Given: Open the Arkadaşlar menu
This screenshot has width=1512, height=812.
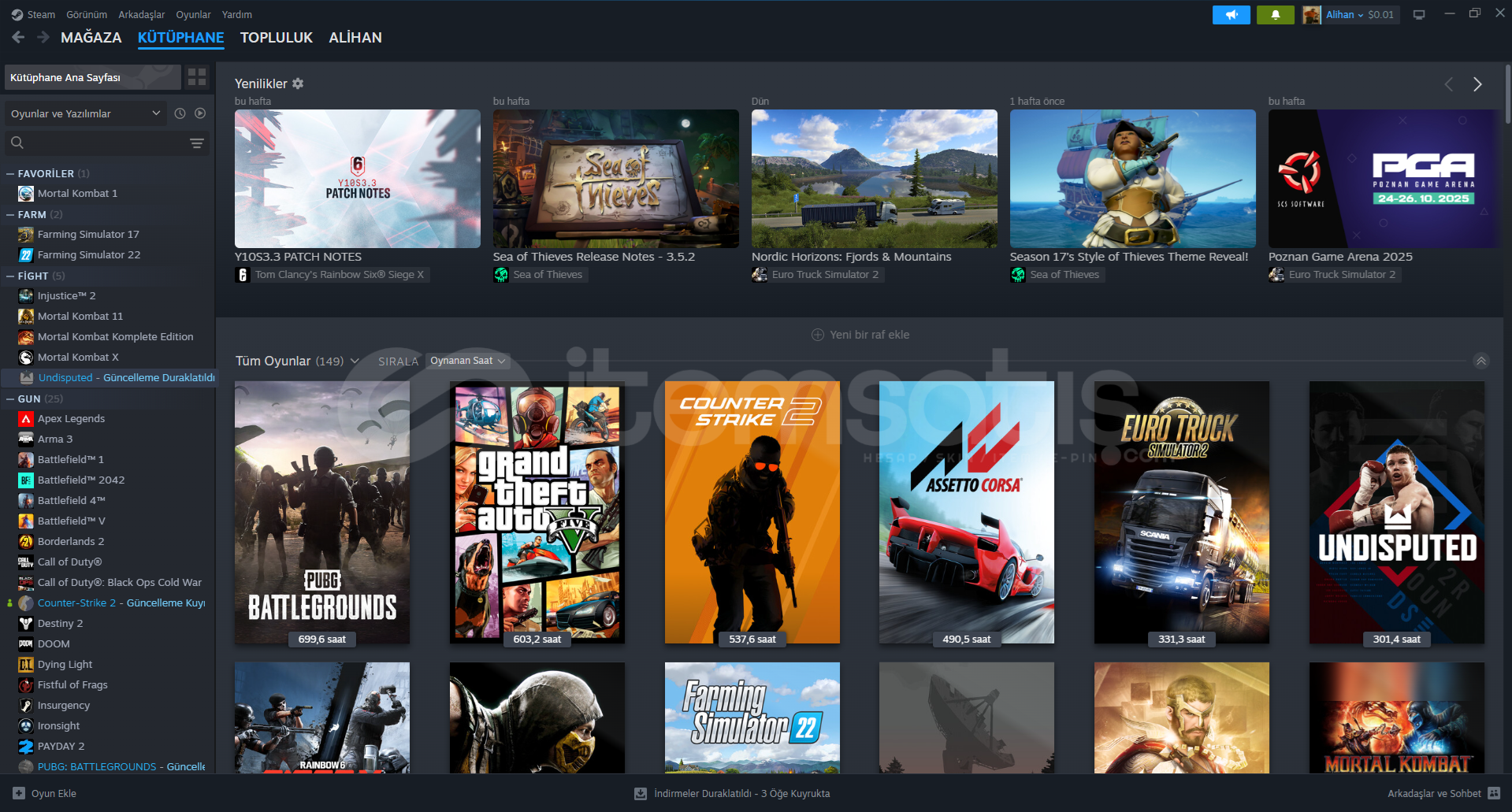Looking at the screenshot, I should (x=142, y=15).
